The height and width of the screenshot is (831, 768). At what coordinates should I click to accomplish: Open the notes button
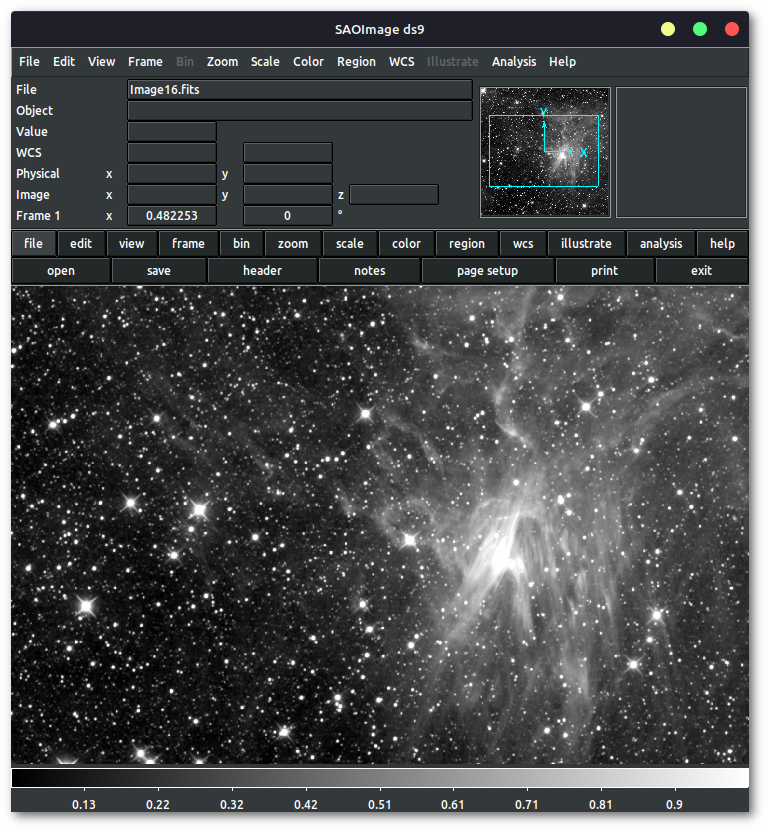(x=370, y=271)
